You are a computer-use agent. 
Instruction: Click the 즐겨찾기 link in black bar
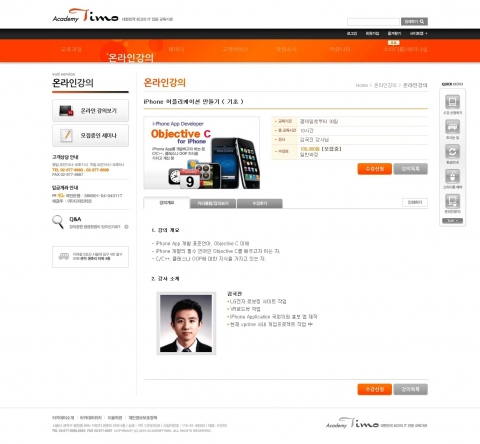394,33
